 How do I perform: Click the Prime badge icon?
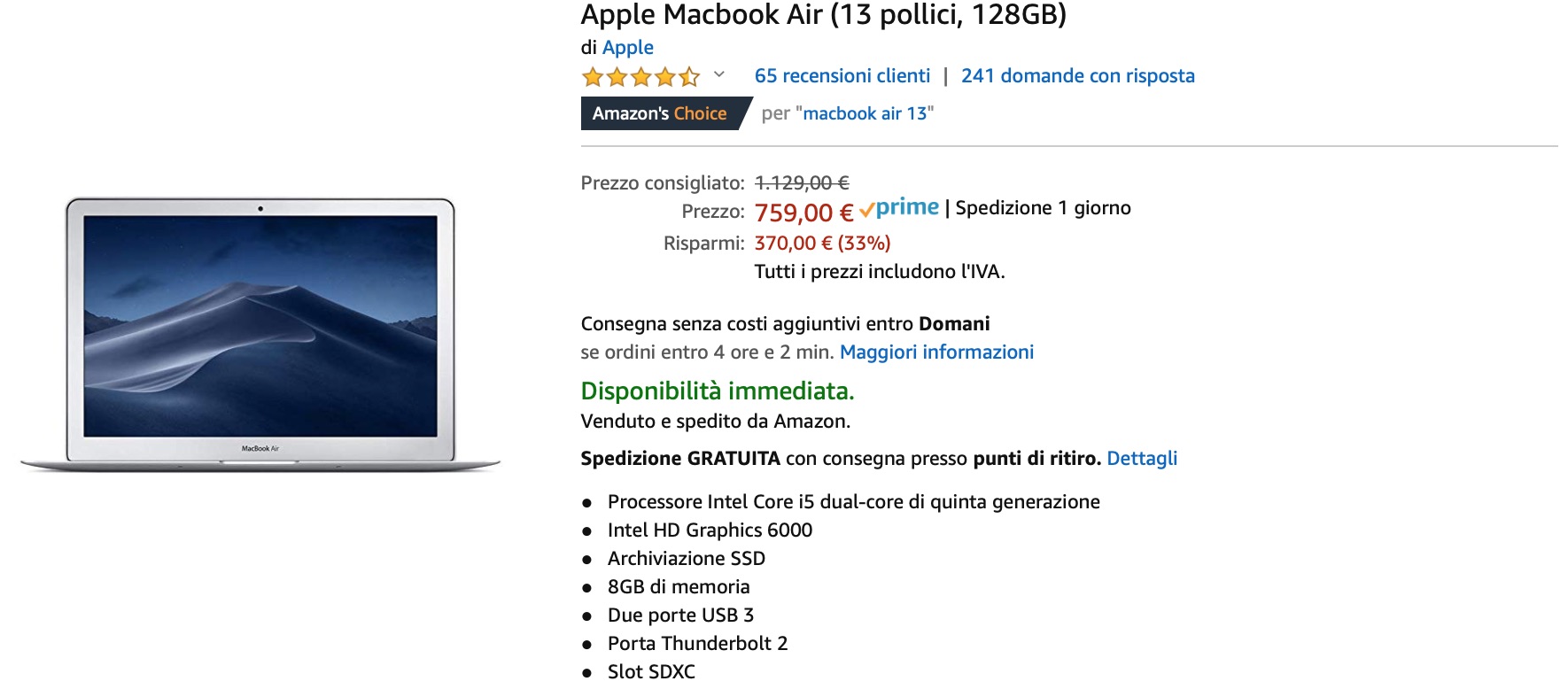pos(897,207)
